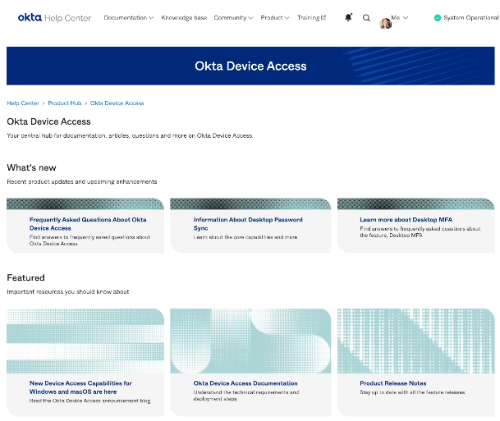The image size is (500, 421).
Task: Click the Okta Help Center logo
Action: point(54,18)
